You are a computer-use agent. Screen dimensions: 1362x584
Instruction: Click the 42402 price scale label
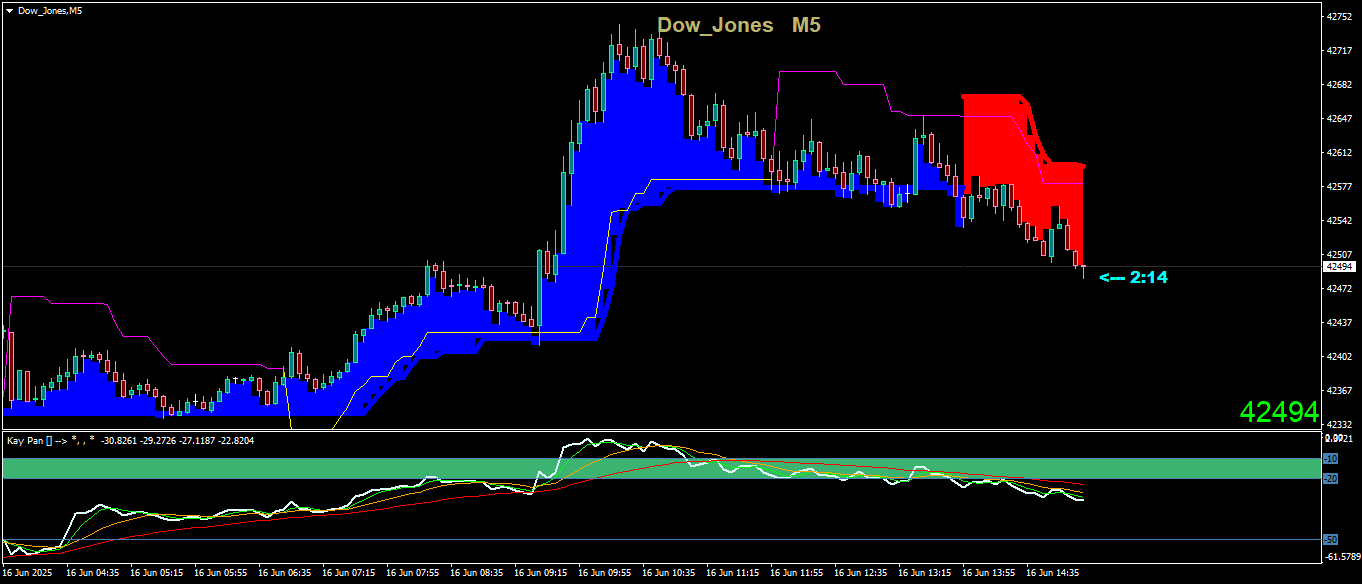coord(1339,357)
